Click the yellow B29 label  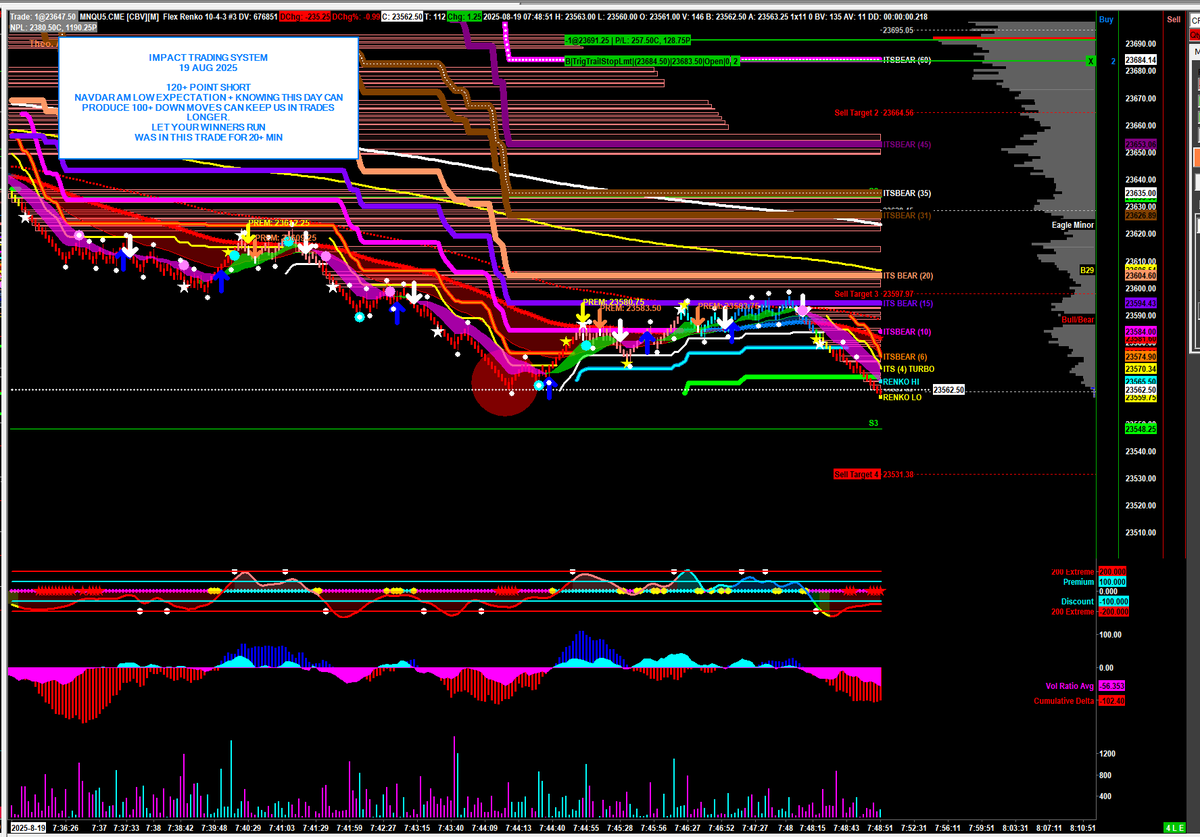(x=1087, y=270)
